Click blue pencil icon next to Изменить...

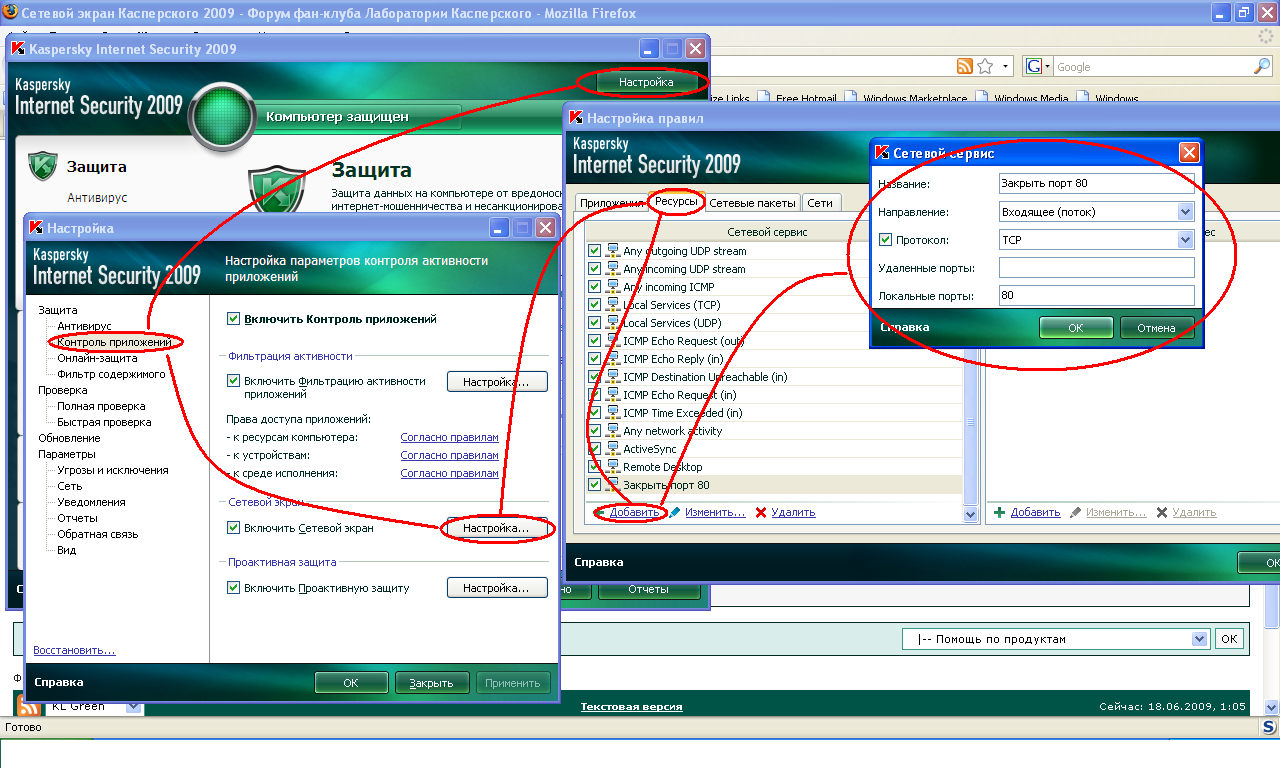675,512
